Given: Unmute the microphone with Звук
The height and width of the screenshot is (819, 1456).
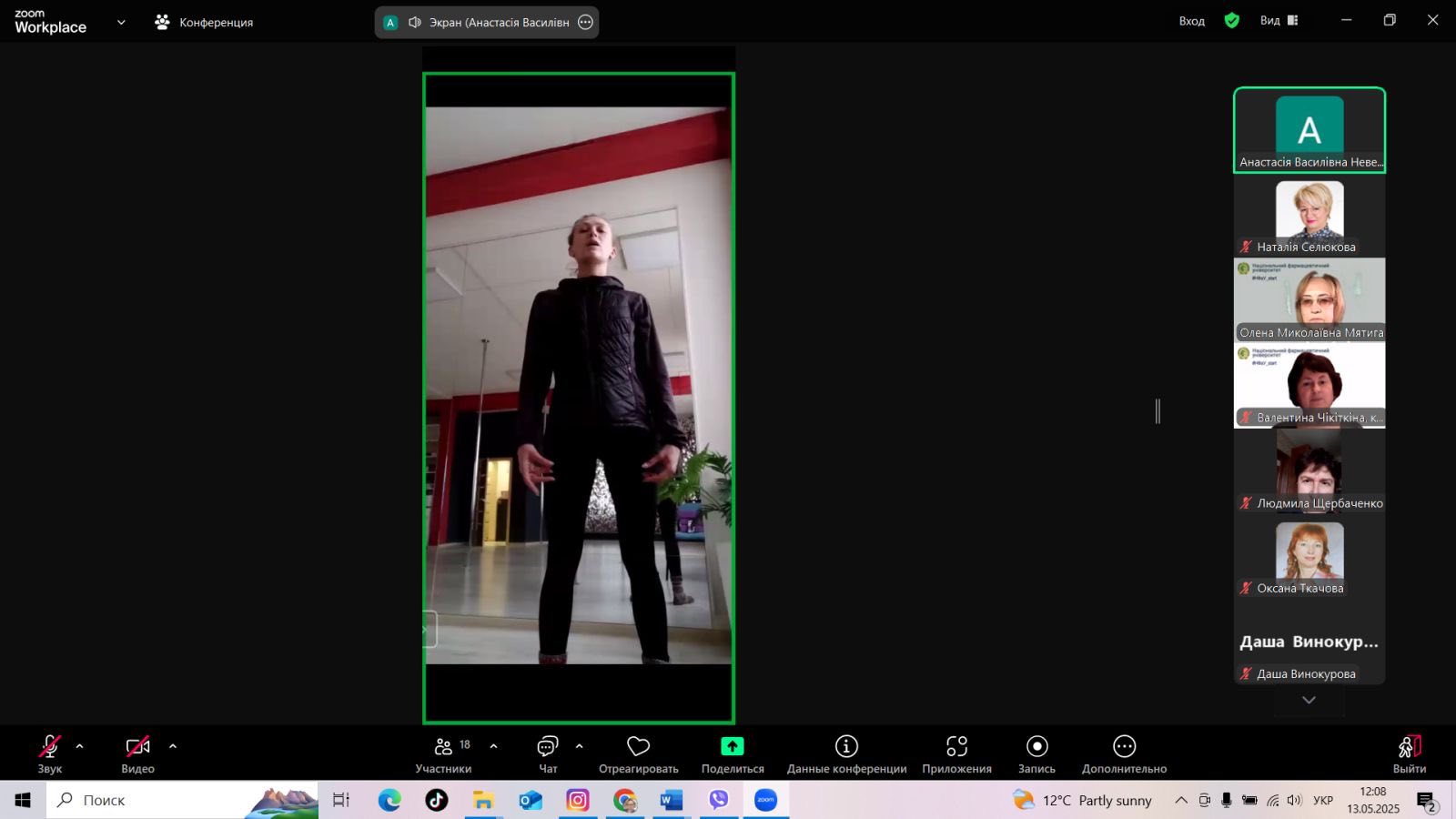Looking at the screenshot, I should [50, 754].
